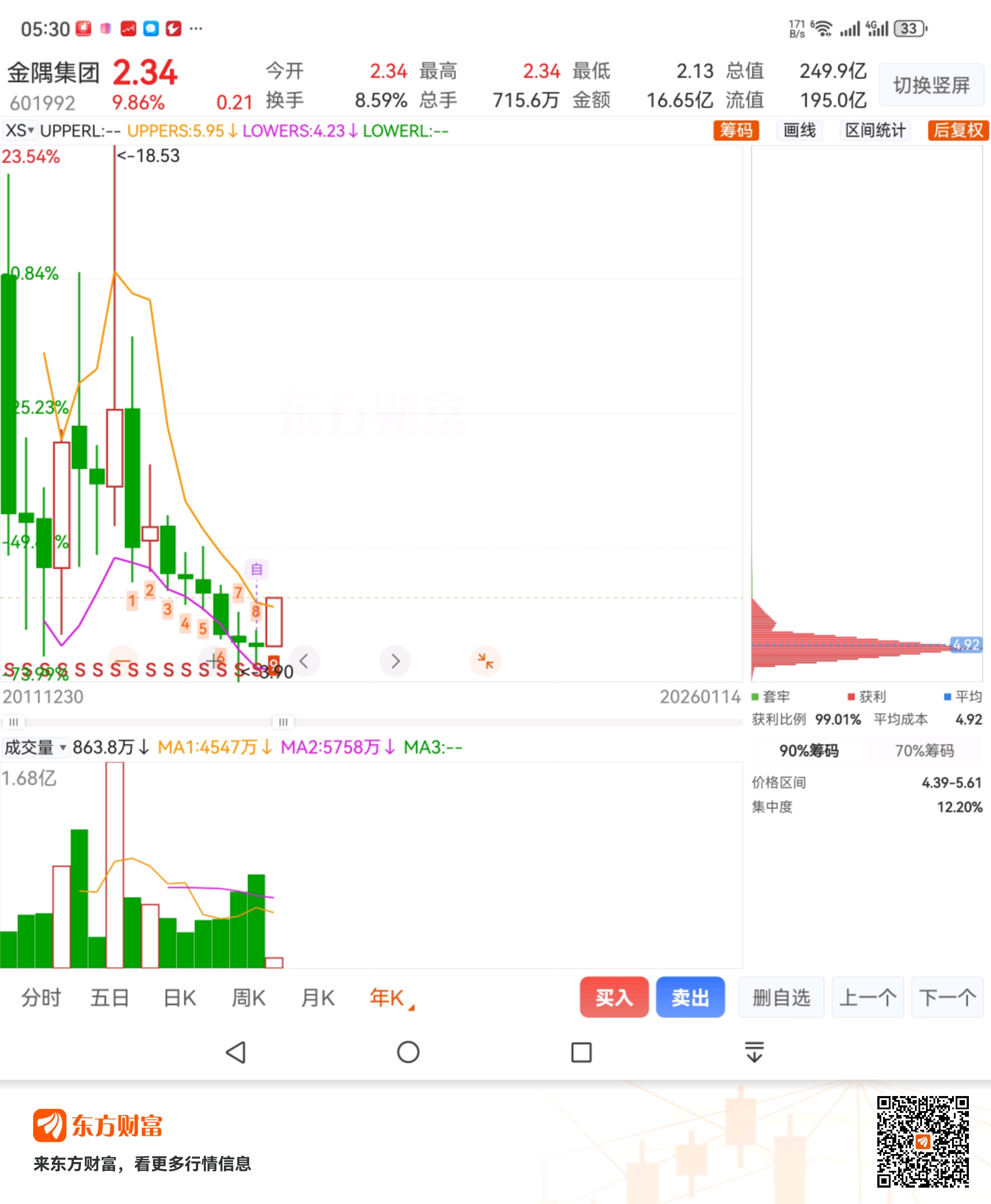The width and height of the screenshot is (991, 1204).
Task: Open the XS indicator dropdown
Action: [20, 131]
